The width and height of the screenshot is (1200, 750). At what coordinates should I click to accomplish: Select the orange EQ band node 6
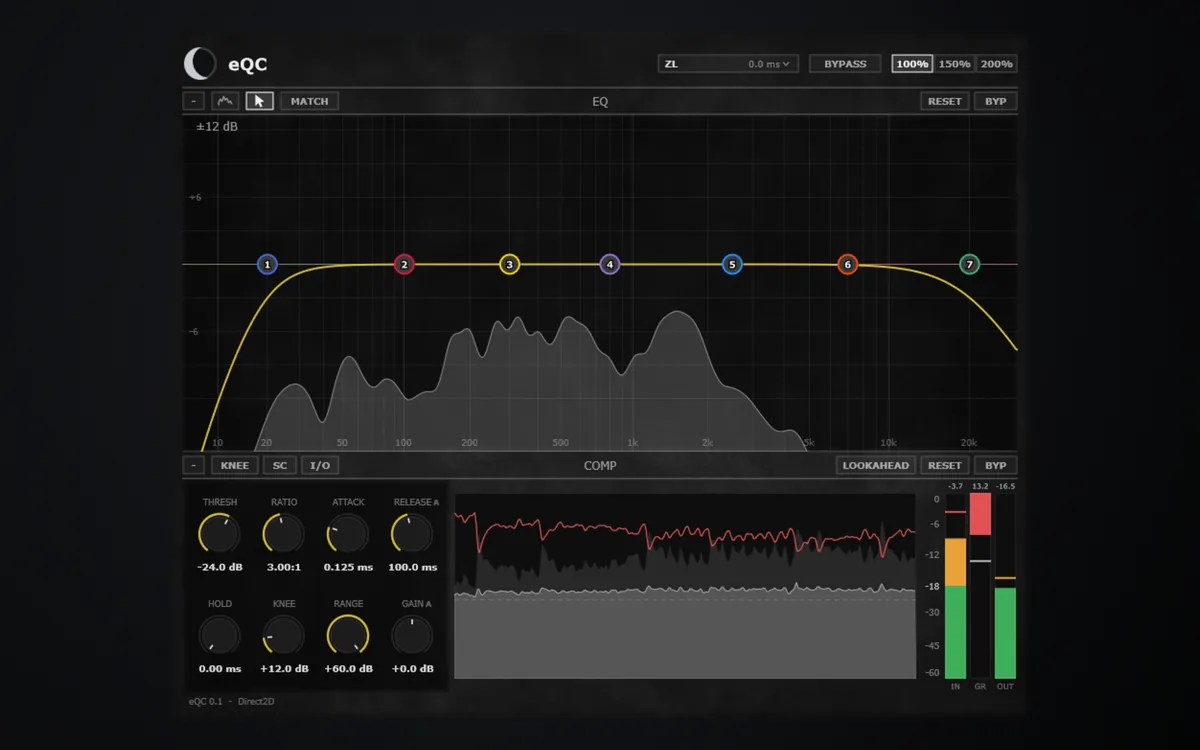[x=848, y=265]
